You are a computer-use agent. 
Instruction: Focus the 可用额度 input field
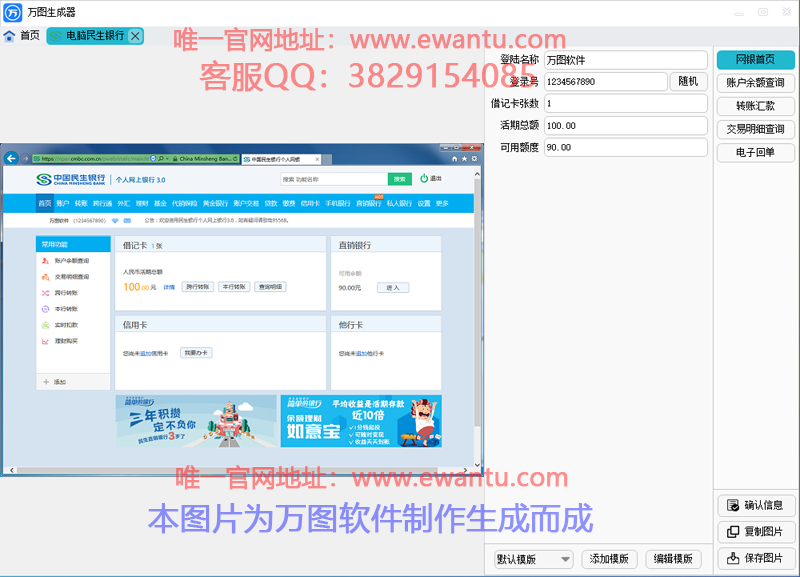(626, 147)
